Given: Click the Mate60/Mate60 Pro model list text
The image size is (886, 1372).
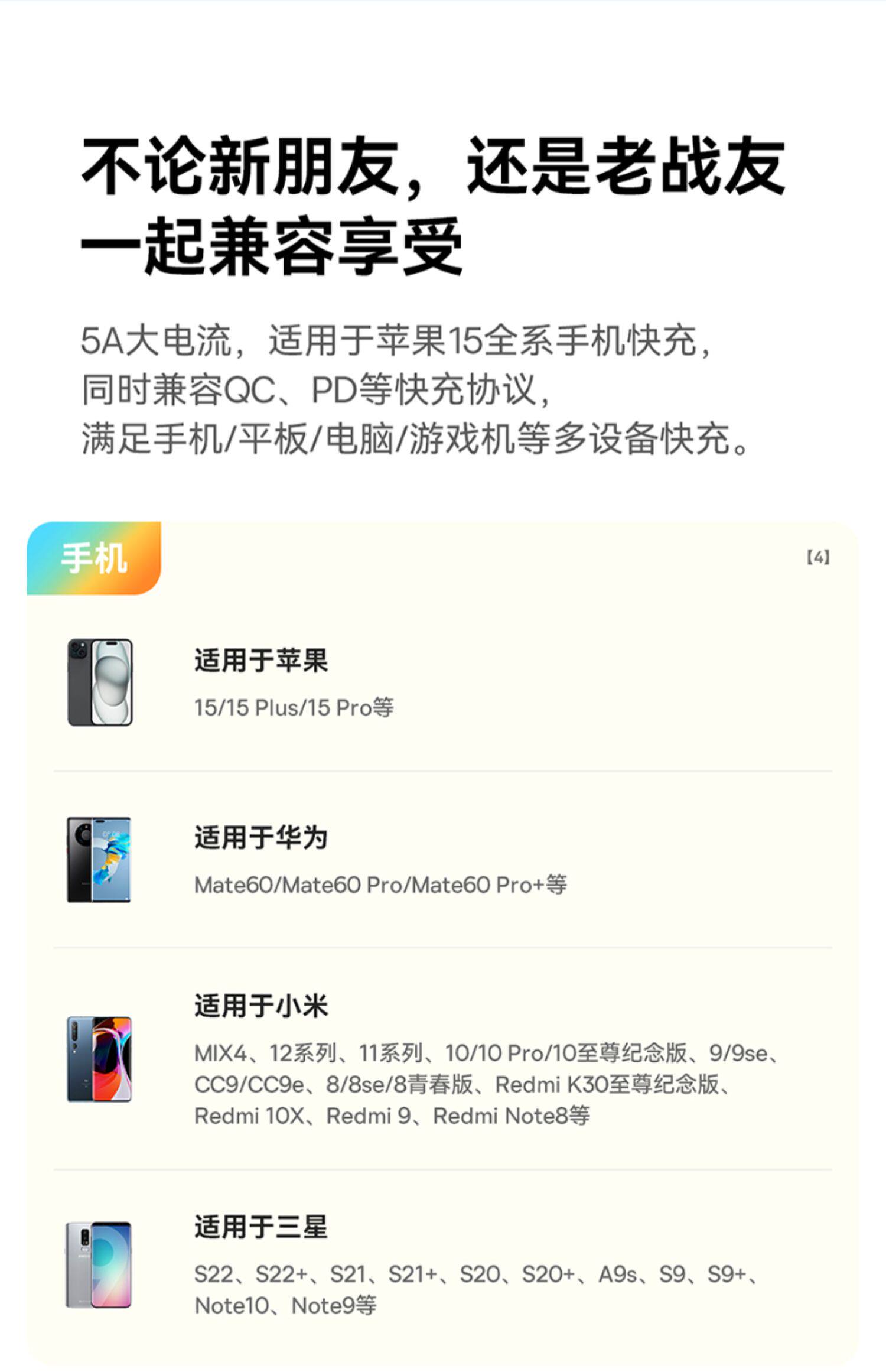Looking at the screenshot, I should coord(381,885).
